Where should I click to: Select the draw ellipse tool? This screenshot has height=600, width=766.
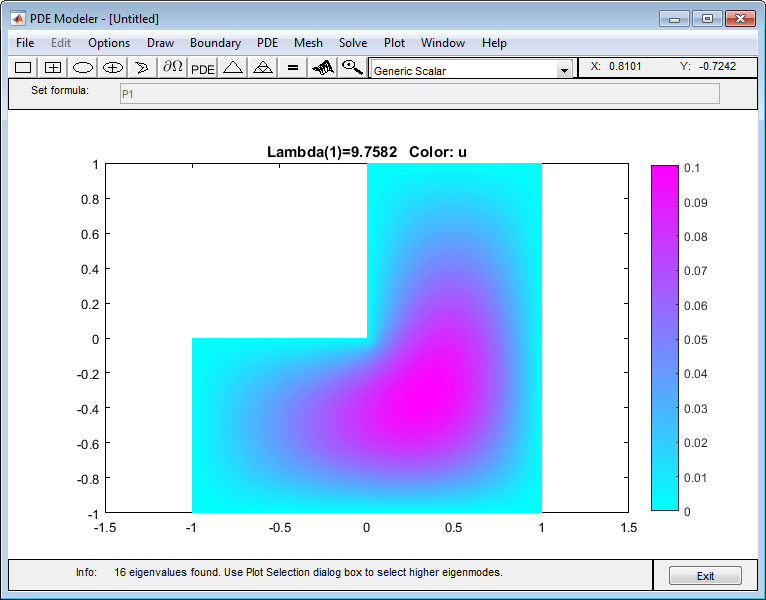point(83,67)
